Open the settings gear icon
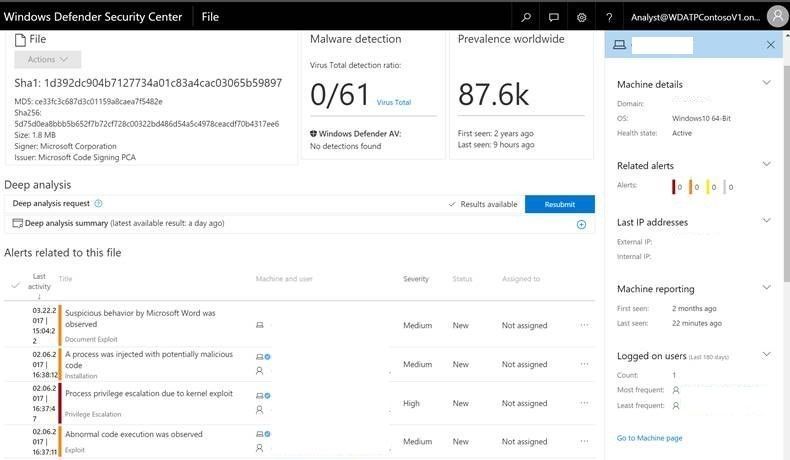 point(581,17)
